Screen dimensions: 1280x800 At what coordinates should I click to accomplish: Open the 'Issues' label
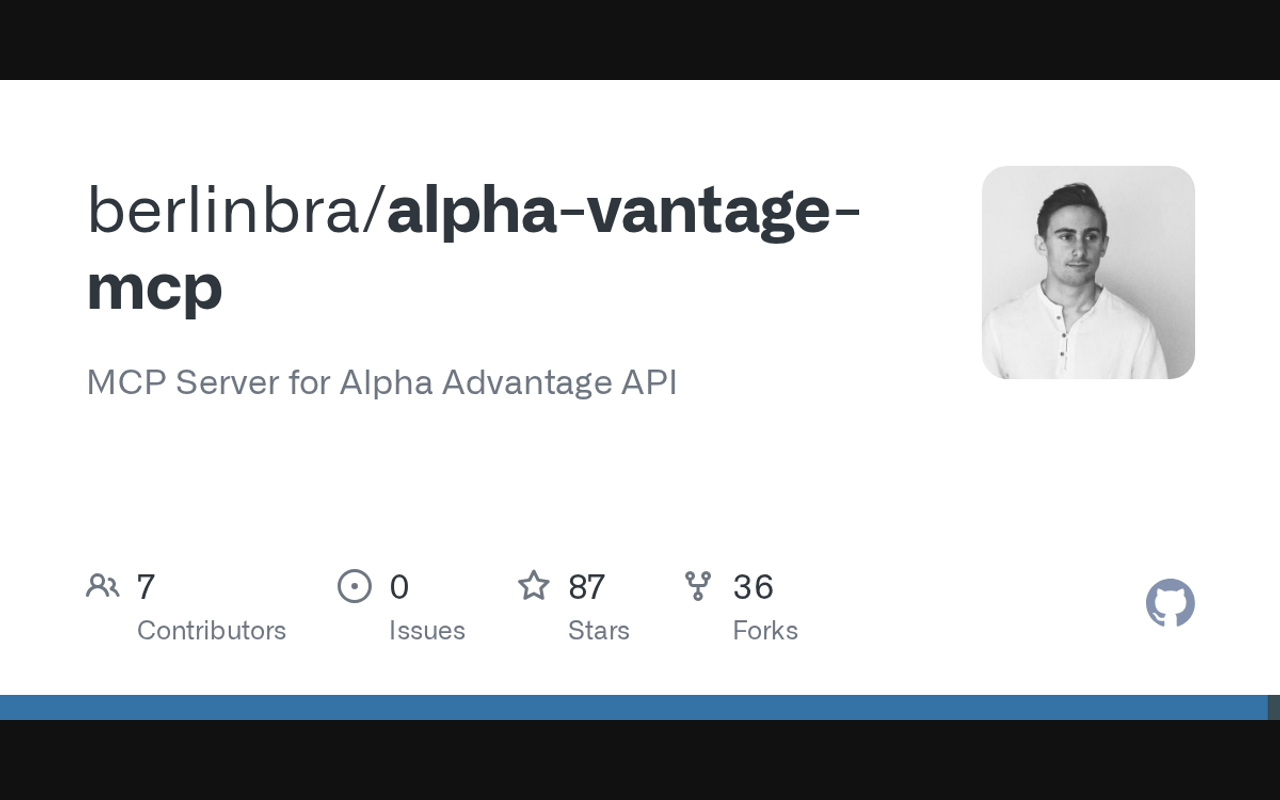[x=427, y=630]
